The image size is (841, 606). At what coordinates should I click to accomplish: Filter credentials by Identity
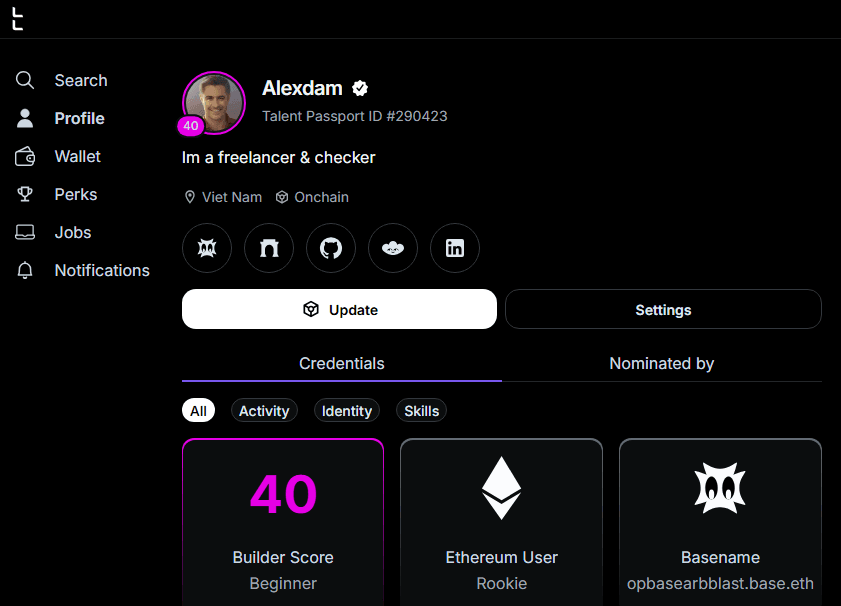pyautogui.click(x=347, y=410)
